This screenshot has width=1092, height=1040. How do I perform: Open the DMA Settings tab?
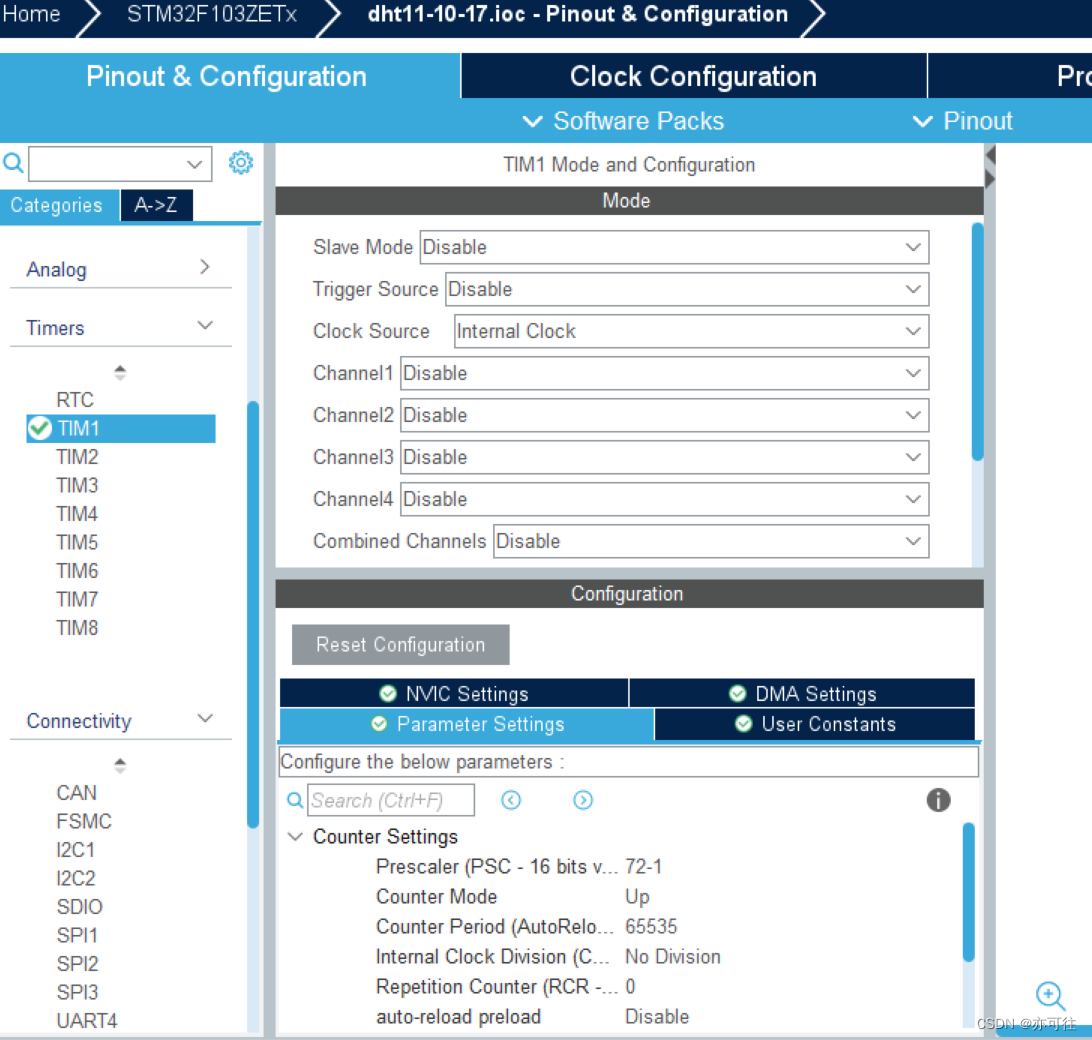tap(802, 694)
